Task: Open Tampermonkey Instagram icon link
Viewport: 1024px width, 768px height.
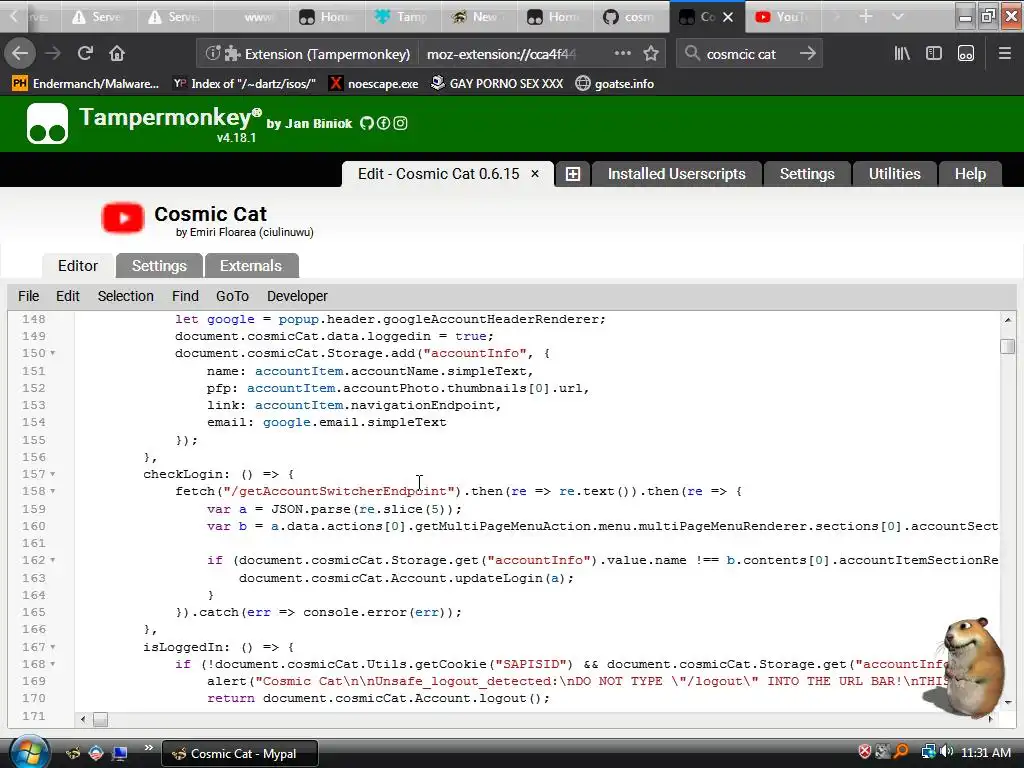Action: 400,123
